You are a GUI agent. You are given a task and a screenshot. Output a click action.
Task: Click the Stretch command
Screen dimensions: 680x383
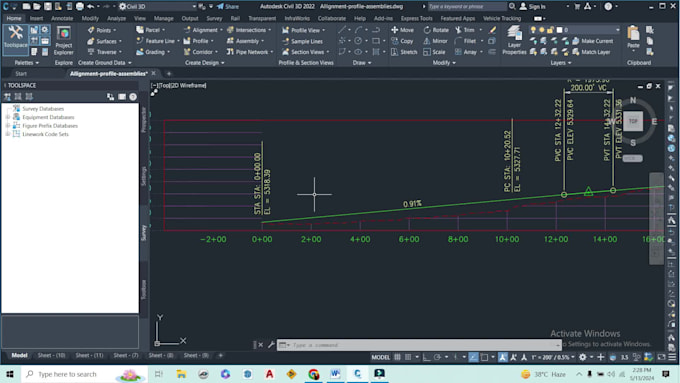tap(404, 52)
